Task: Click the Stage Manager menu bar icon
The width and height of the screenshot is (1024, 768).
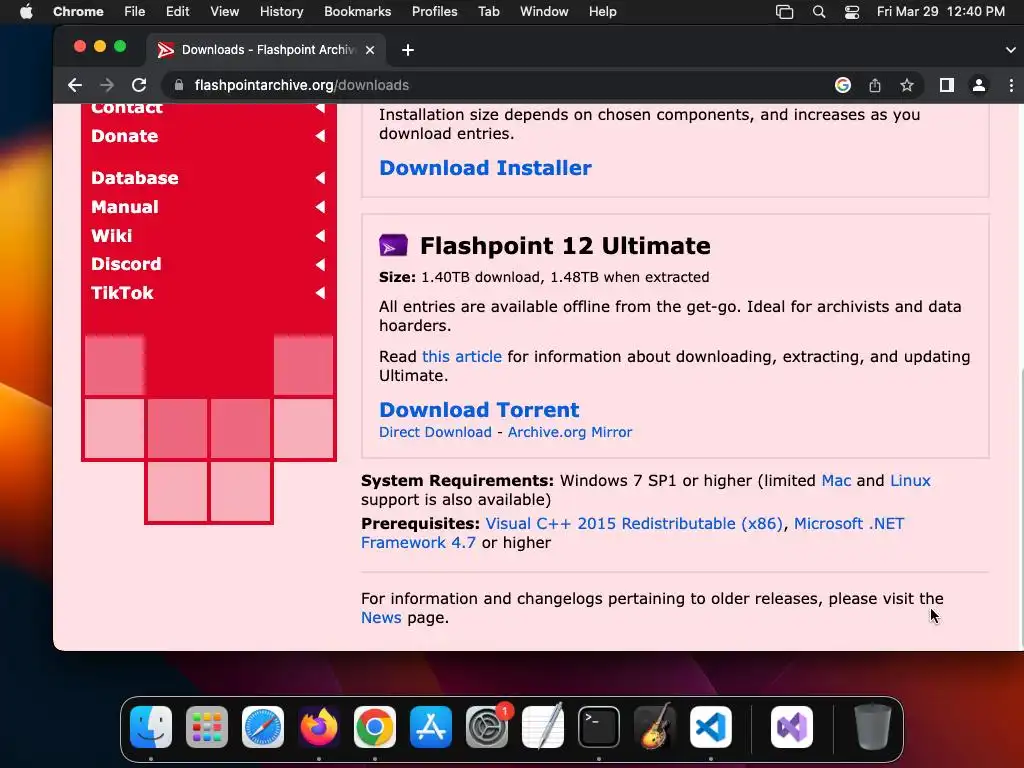Action: click(784, 12)
